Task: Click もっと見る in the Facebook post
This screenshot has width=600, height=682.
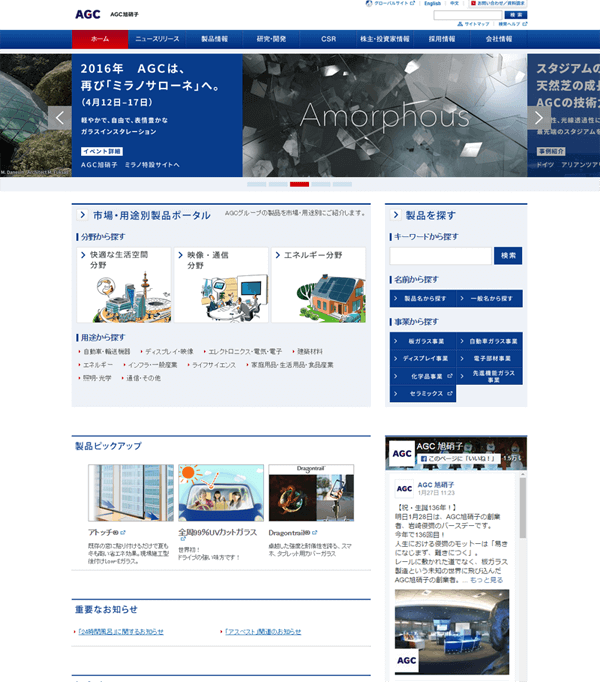Action: pos(486,580)
